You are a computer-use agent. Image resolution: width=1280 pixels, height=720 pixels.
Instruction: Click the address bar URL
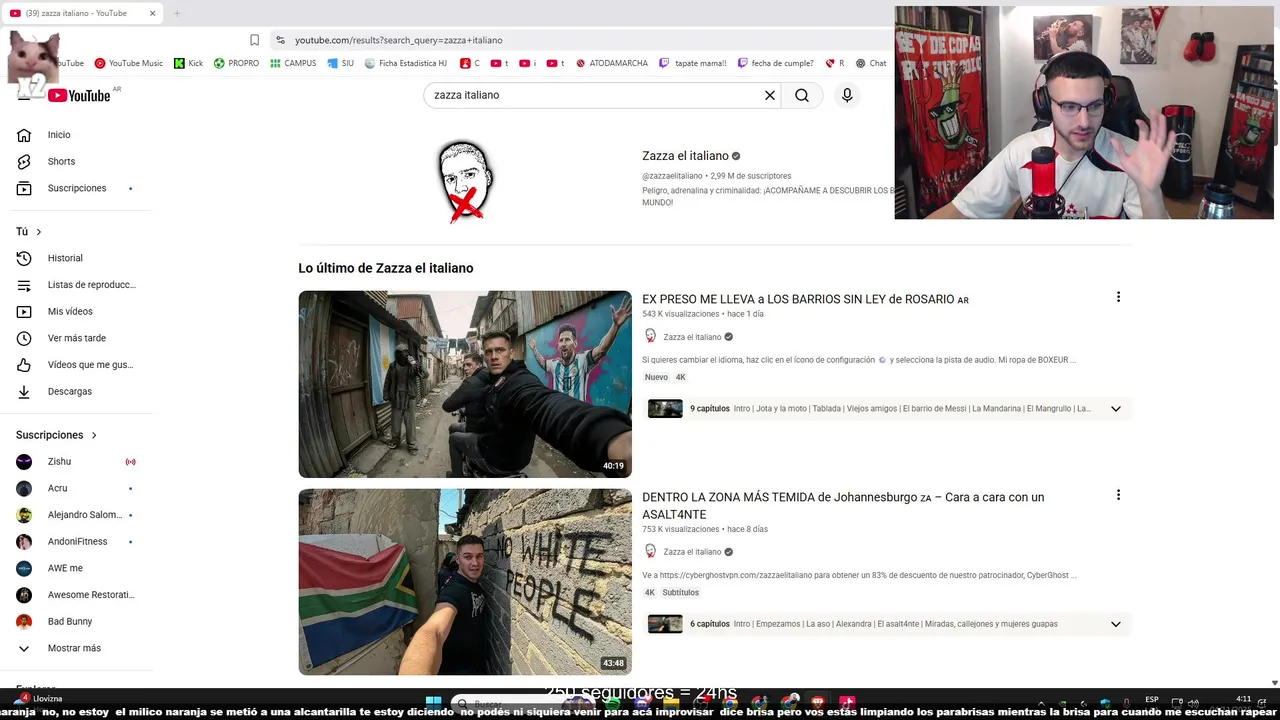(x=399, y=40)
